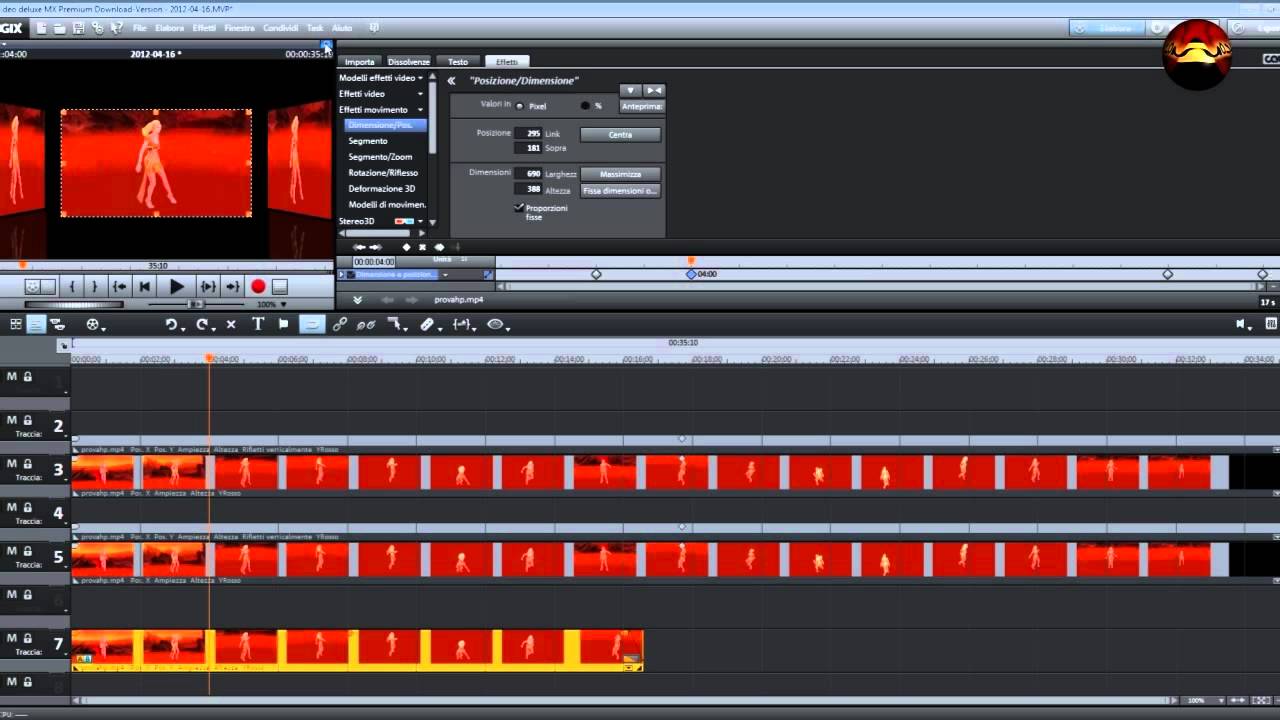Go to beginning of movie
This screenshot has width=1280, height=720.
145,286
